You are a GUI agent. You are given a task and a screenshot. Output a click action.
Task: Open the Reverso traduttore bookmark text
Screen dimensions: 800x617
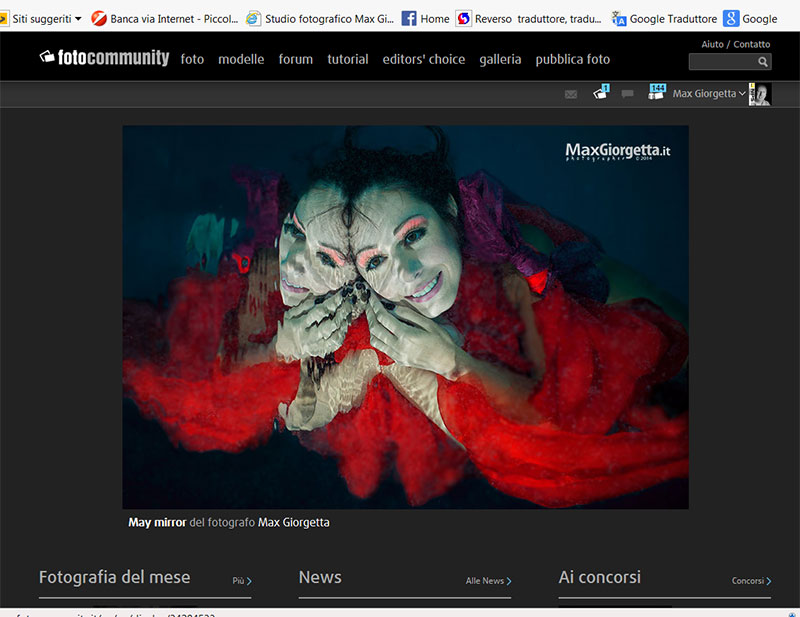coord(538,19)
